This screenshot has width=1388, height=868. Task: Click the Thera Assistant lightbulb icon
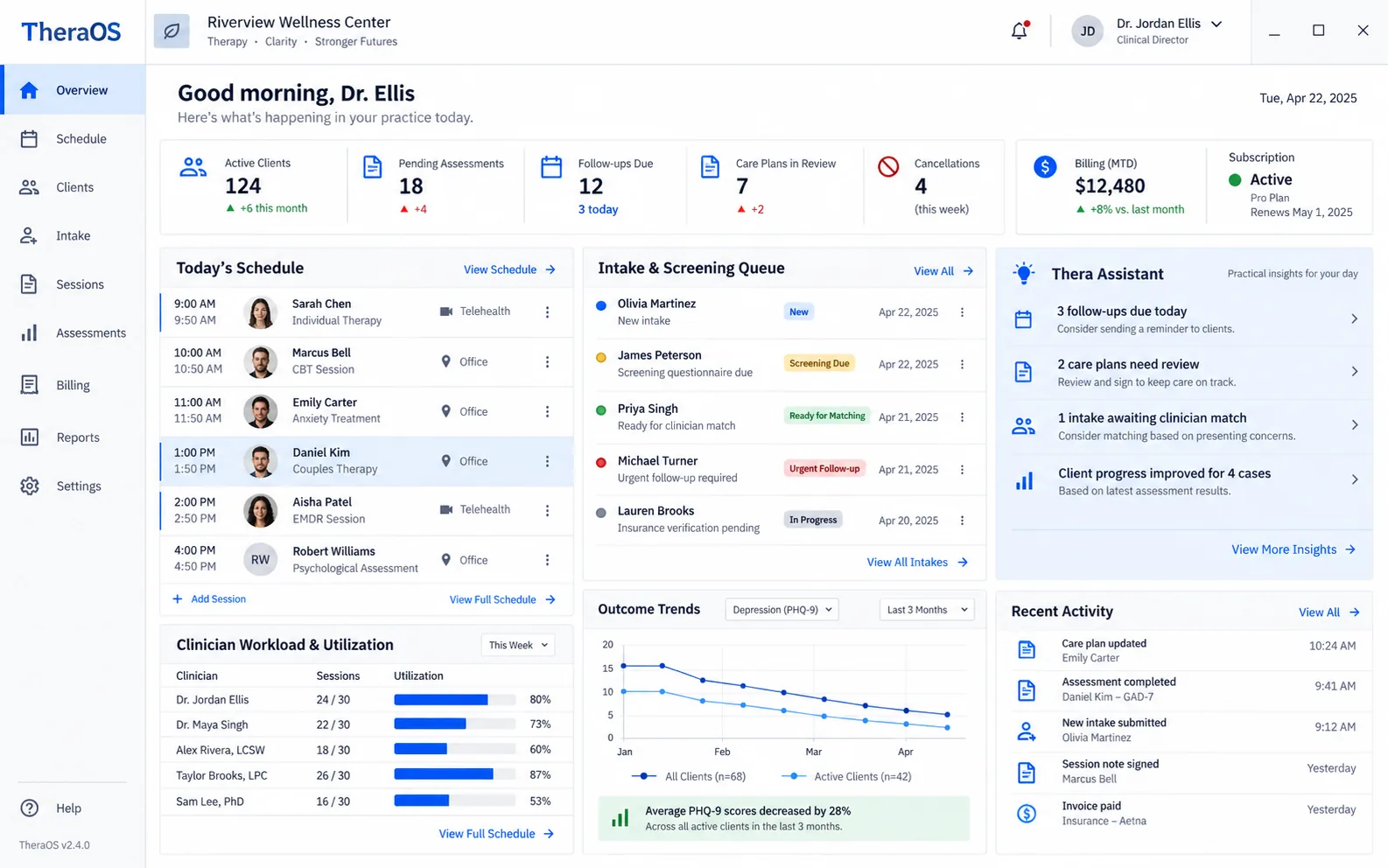[x=1024, y=274]
